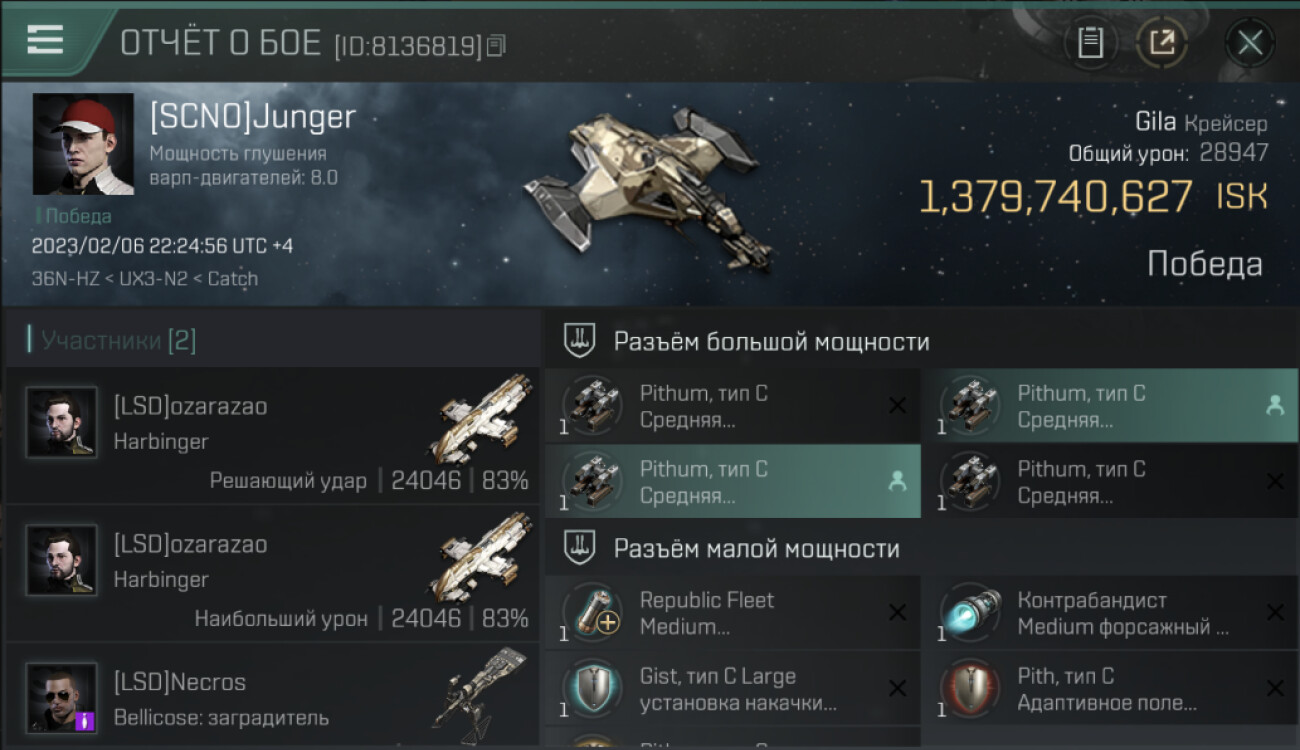
Task: Click the X mark on first Pithum module
Action: (x=897, y=405)
